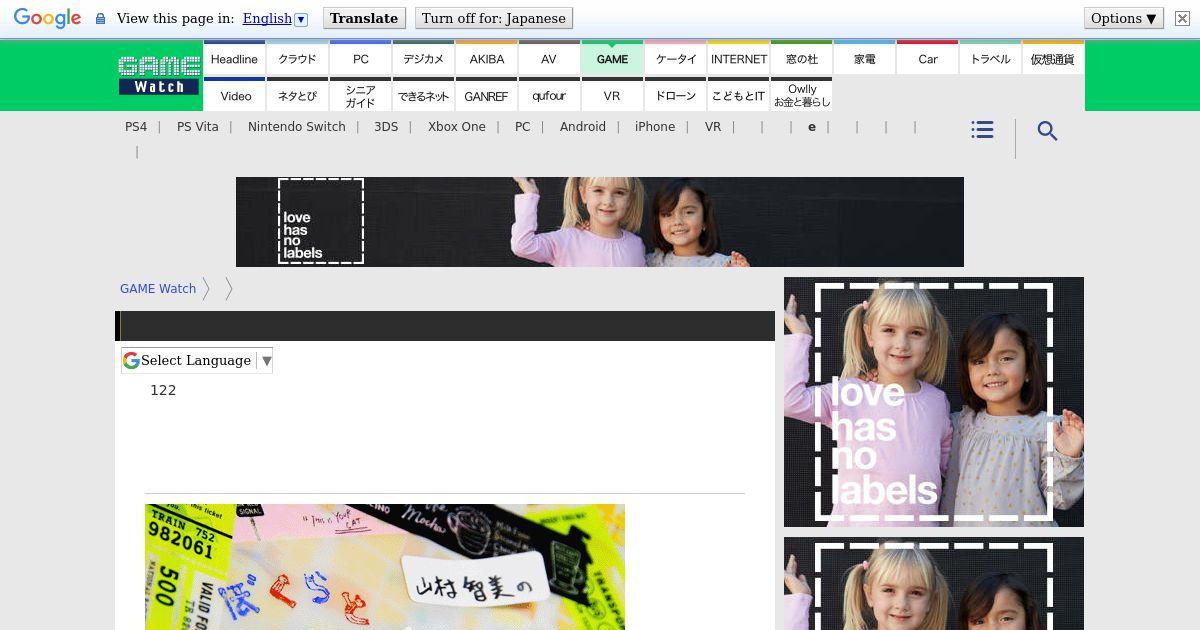Click Turn off for: Japanese button
Image resolution: width=1200 pixels, height=630 pixels.
(x=494, y=18)
